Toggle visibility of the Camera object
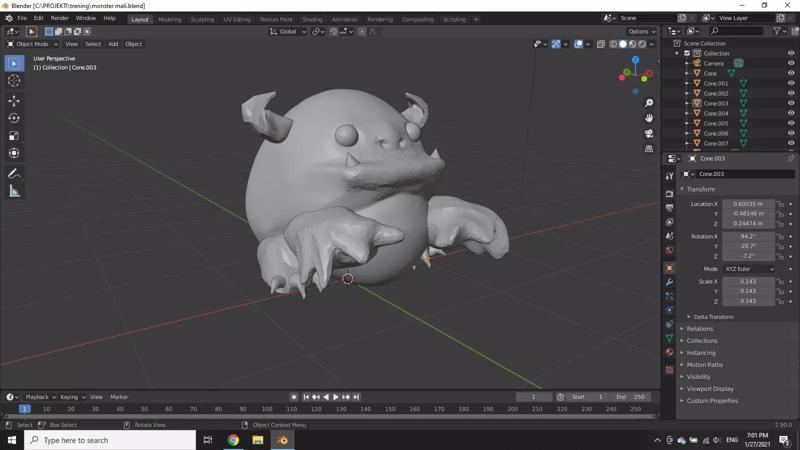The image size is (800, 450). pyautogui.click(x=791, y=63)
